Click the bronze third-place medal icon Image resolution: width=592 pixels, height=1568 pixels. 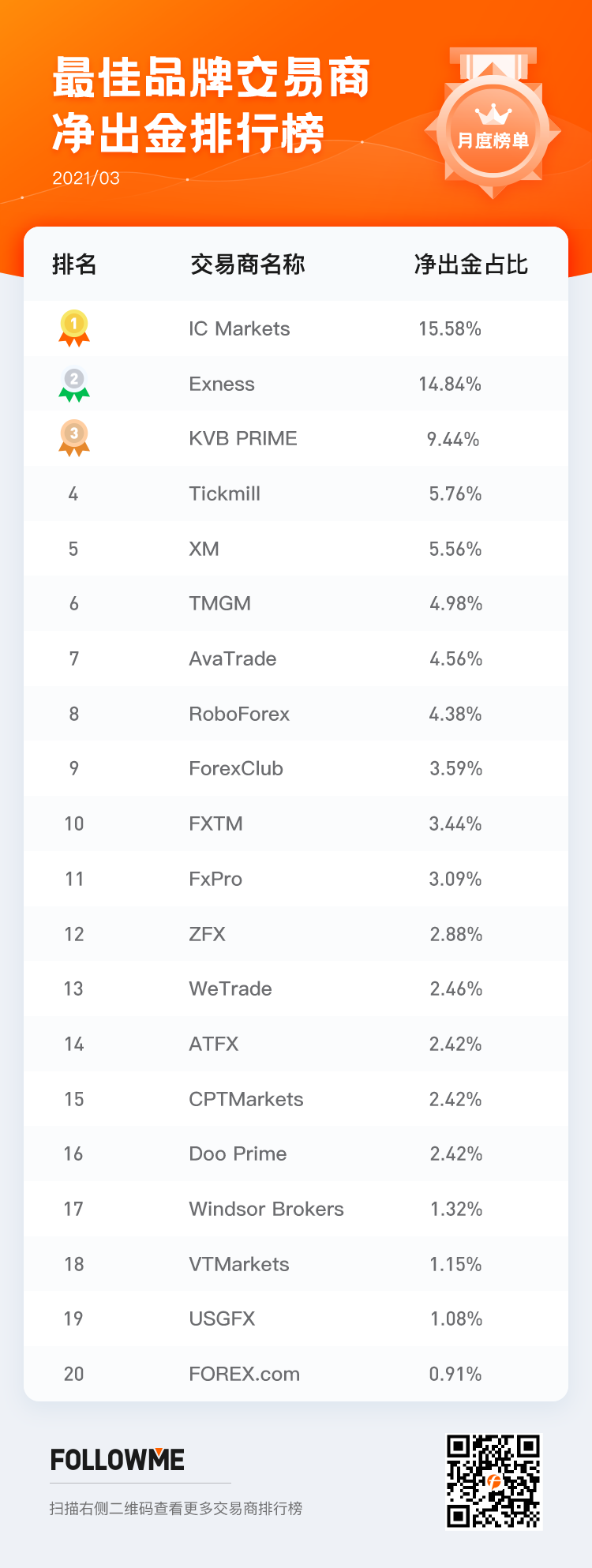click(x=74, y=438)
